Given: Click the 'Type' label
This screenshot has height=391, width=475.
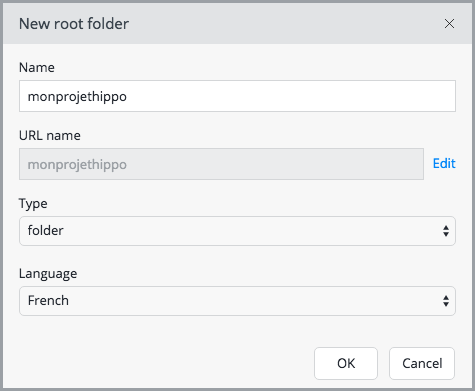Looking at the screenshot, I should [33, 204].
